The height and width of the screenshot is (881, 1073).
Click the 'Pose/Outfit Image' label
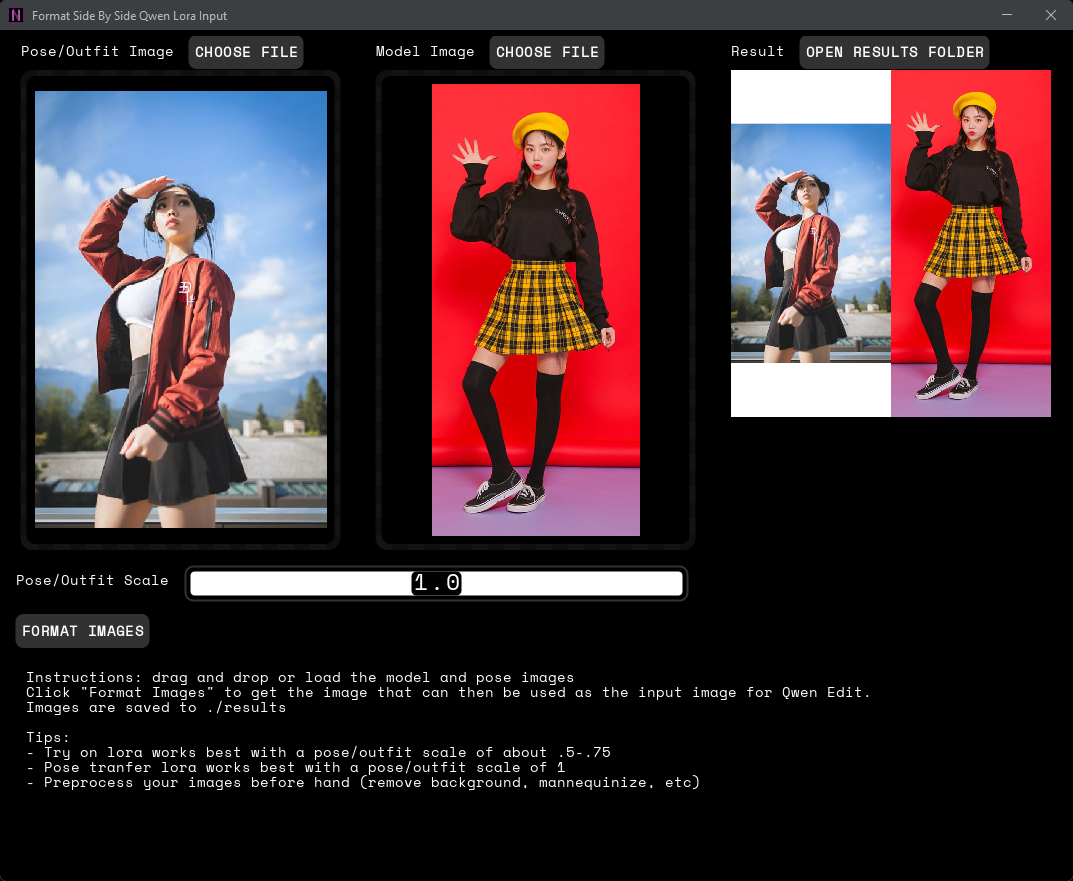(x=97, y=52)
